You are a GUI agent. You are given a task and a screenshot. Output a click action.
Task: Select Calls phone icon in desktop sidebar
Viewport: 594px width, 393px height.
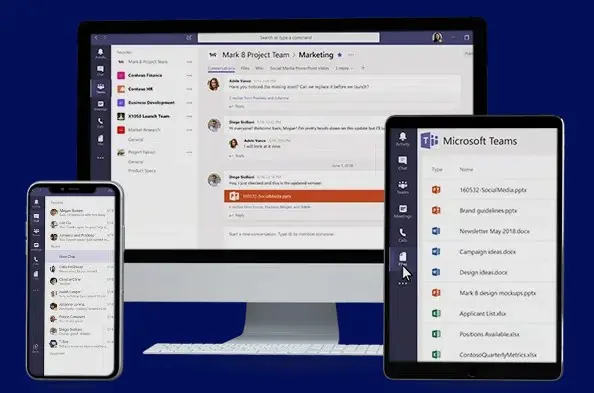(x=100, y=122)
